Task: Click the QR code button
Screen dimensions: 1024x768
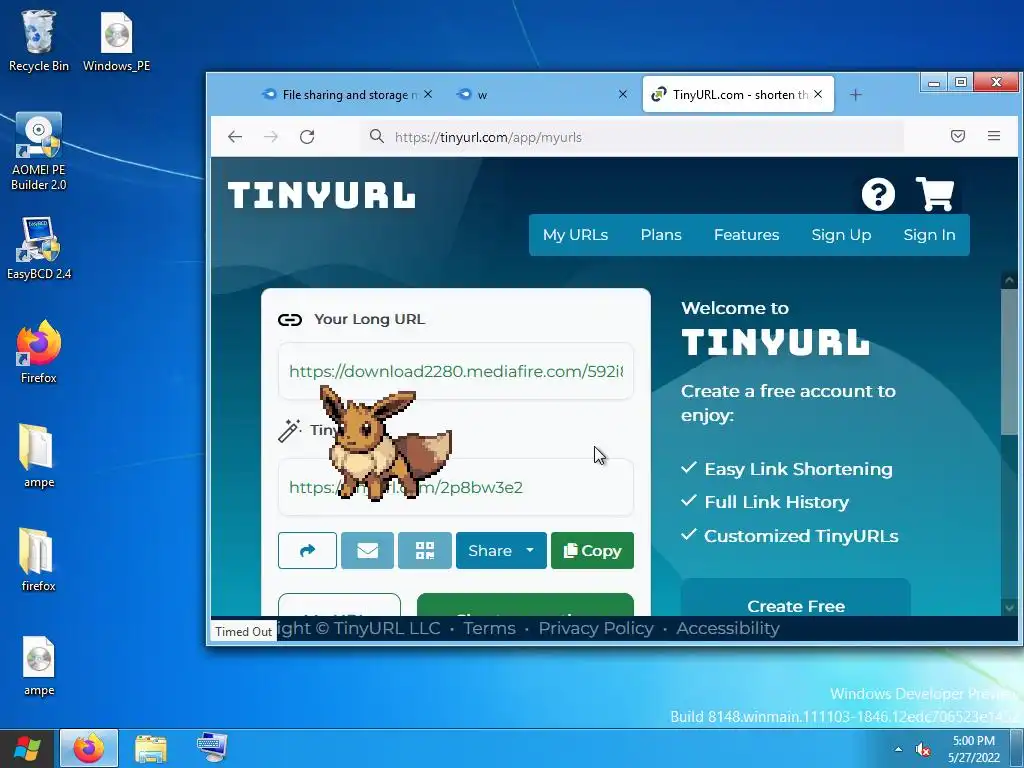Action: tap(424, 551)
